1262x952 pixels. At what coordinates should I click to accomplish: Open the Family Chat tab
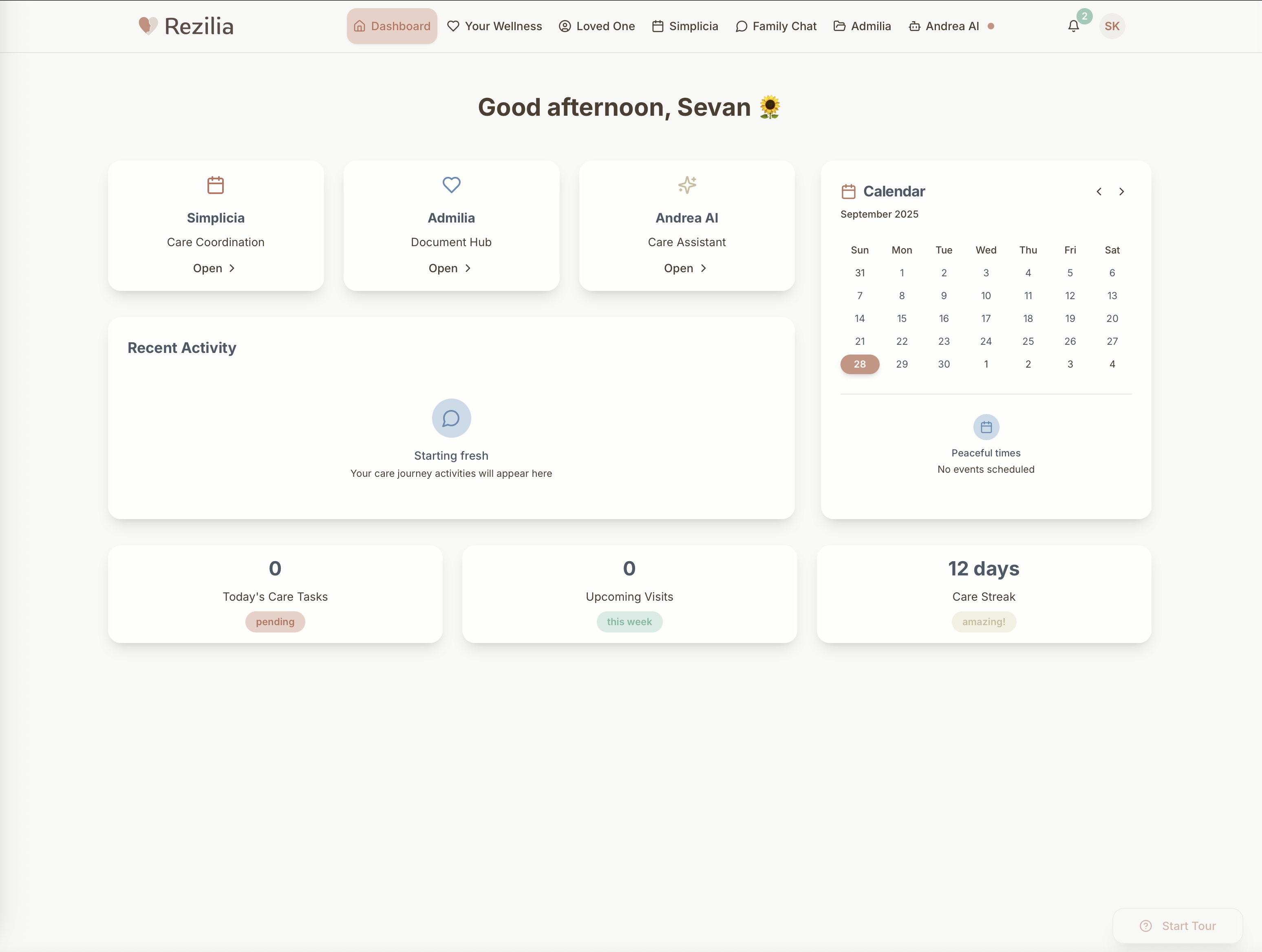pyautogui.click(x=776, y=26)
